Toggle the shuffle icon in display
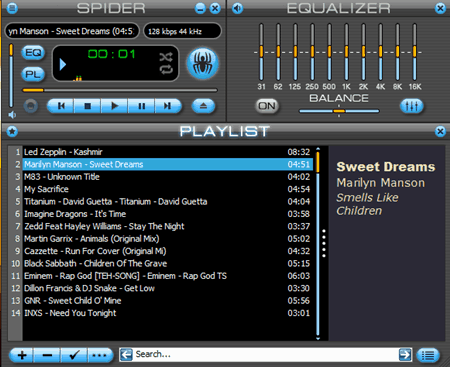 [x=166, y=57]
